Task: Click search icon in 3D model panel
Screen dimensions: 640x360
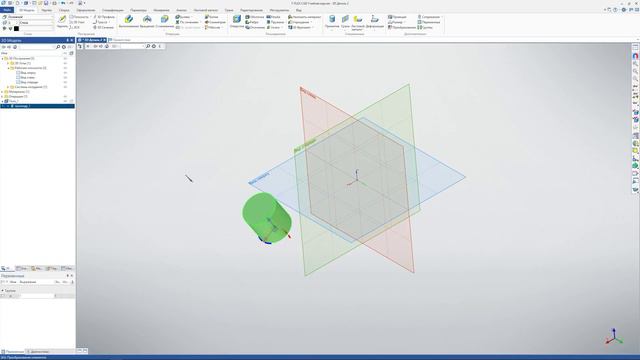Action: pyautogui.click(x=58, y=47)
